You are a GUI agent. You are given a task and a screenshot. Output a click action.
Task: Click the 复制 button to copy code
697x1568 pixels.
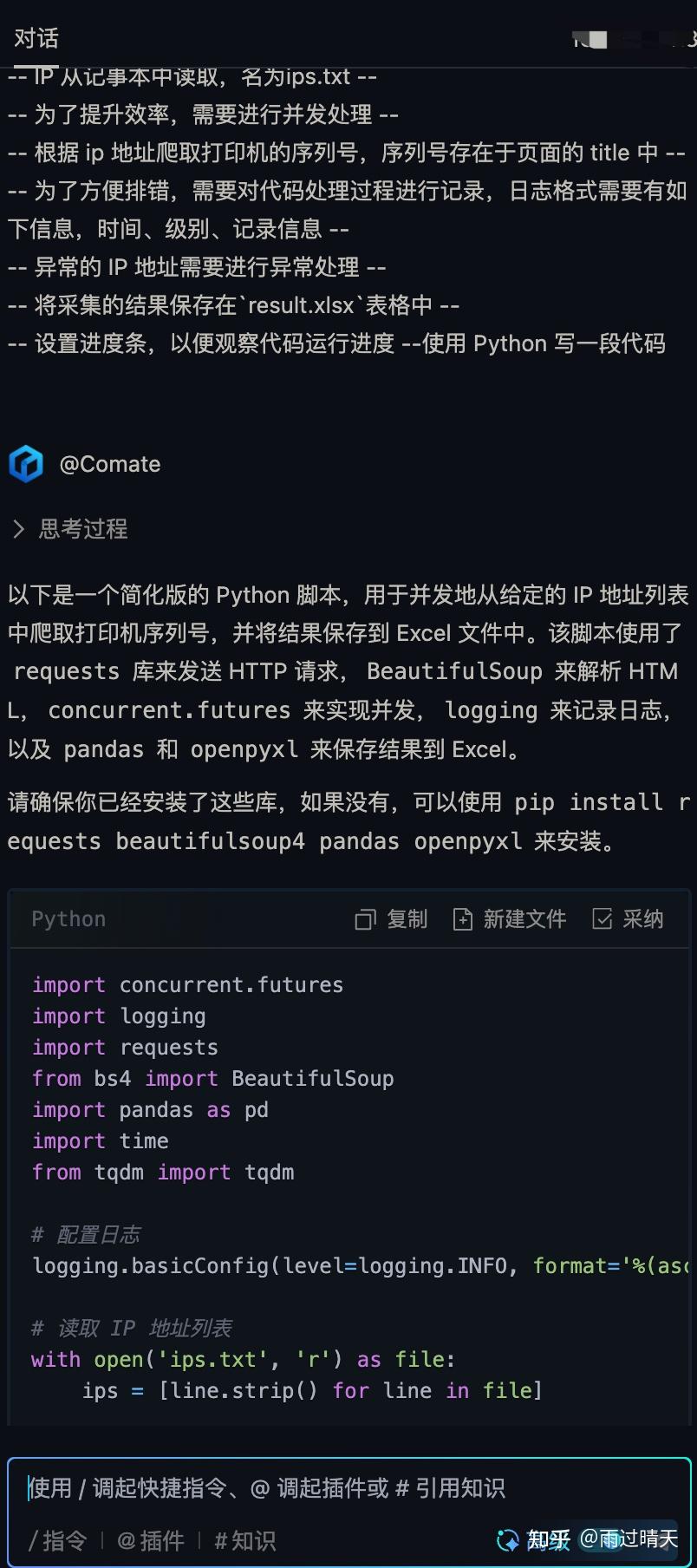406,919
